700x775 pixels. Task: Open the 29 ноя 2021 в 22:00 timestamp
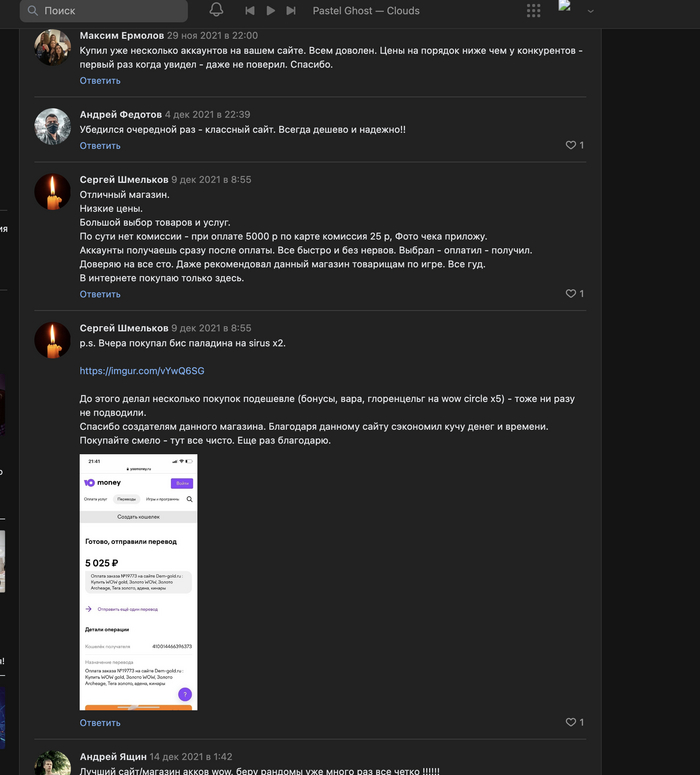point(212,36)
